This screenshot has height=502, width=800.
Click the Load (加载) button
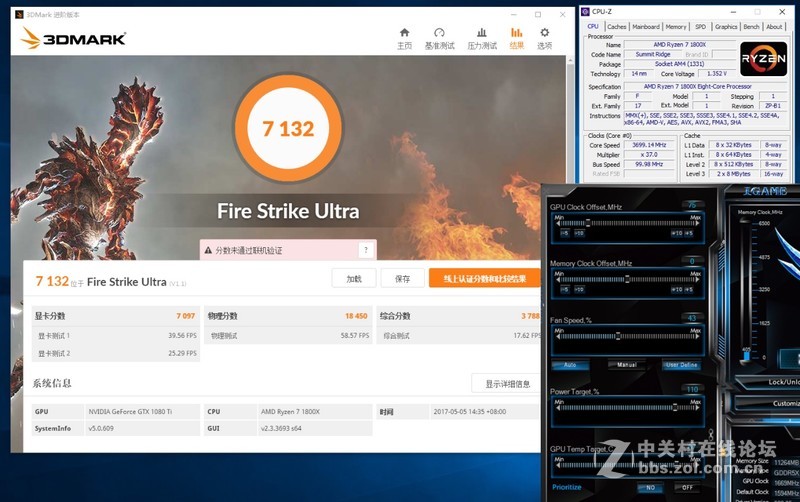click(x=354, y=279)
